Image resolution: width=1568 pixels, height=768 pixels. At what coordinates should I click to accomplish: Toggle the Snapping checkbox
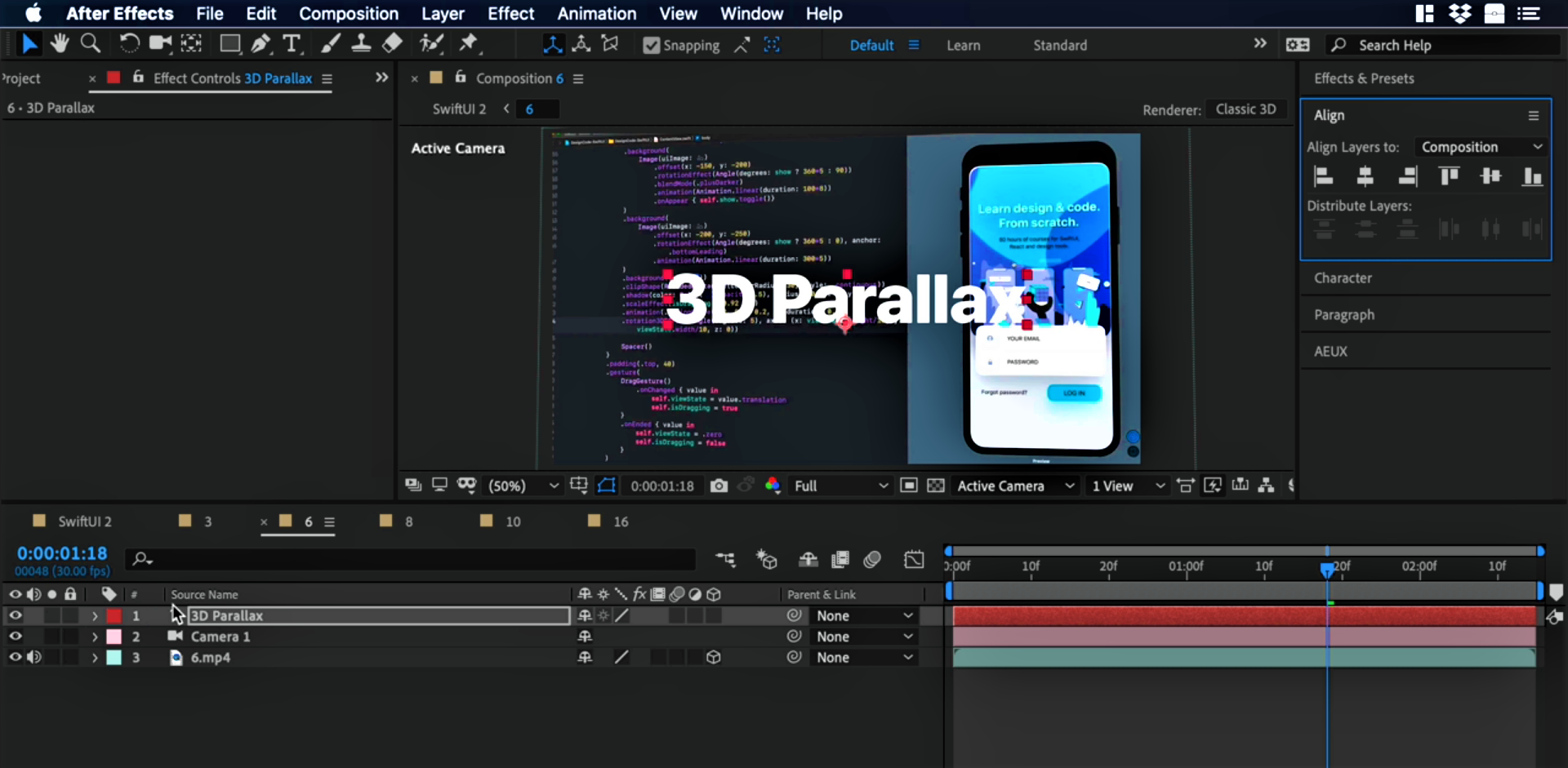[651, 46]
